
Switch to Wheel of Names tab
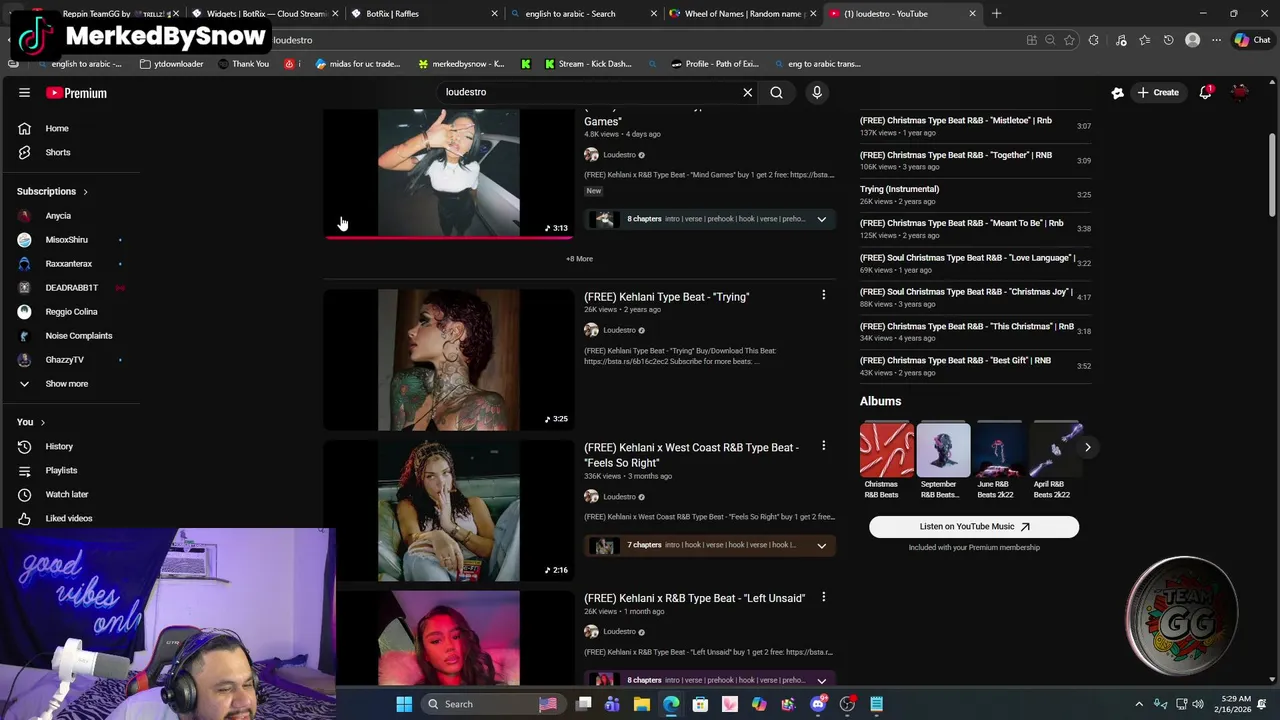point(742,14)
